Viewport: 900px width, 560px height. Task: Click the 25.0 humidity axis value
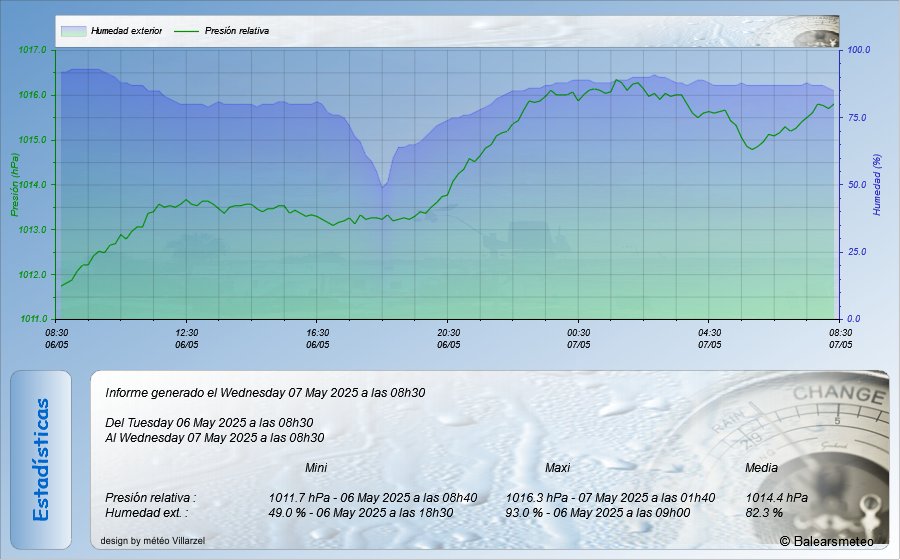point(857,252)
